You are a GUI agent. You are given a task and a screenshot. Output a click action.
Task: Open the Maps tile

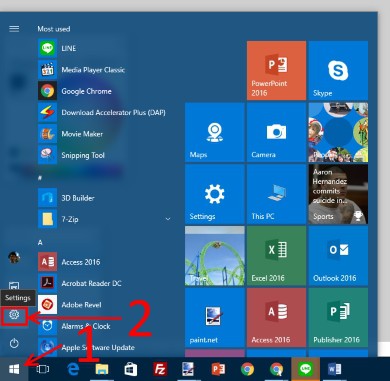[215, 132]
